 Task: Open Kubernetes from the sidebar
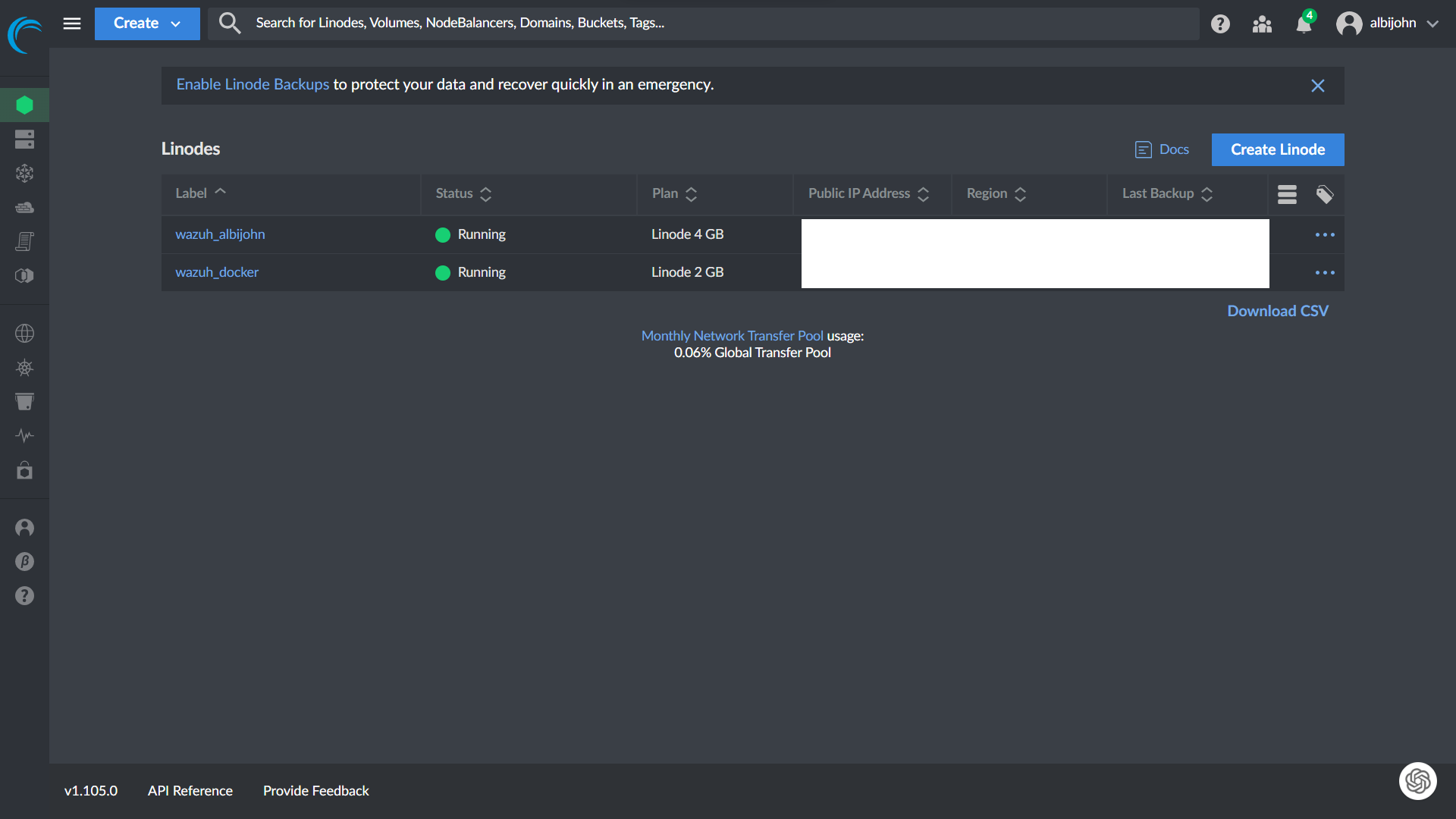(25, 369)
